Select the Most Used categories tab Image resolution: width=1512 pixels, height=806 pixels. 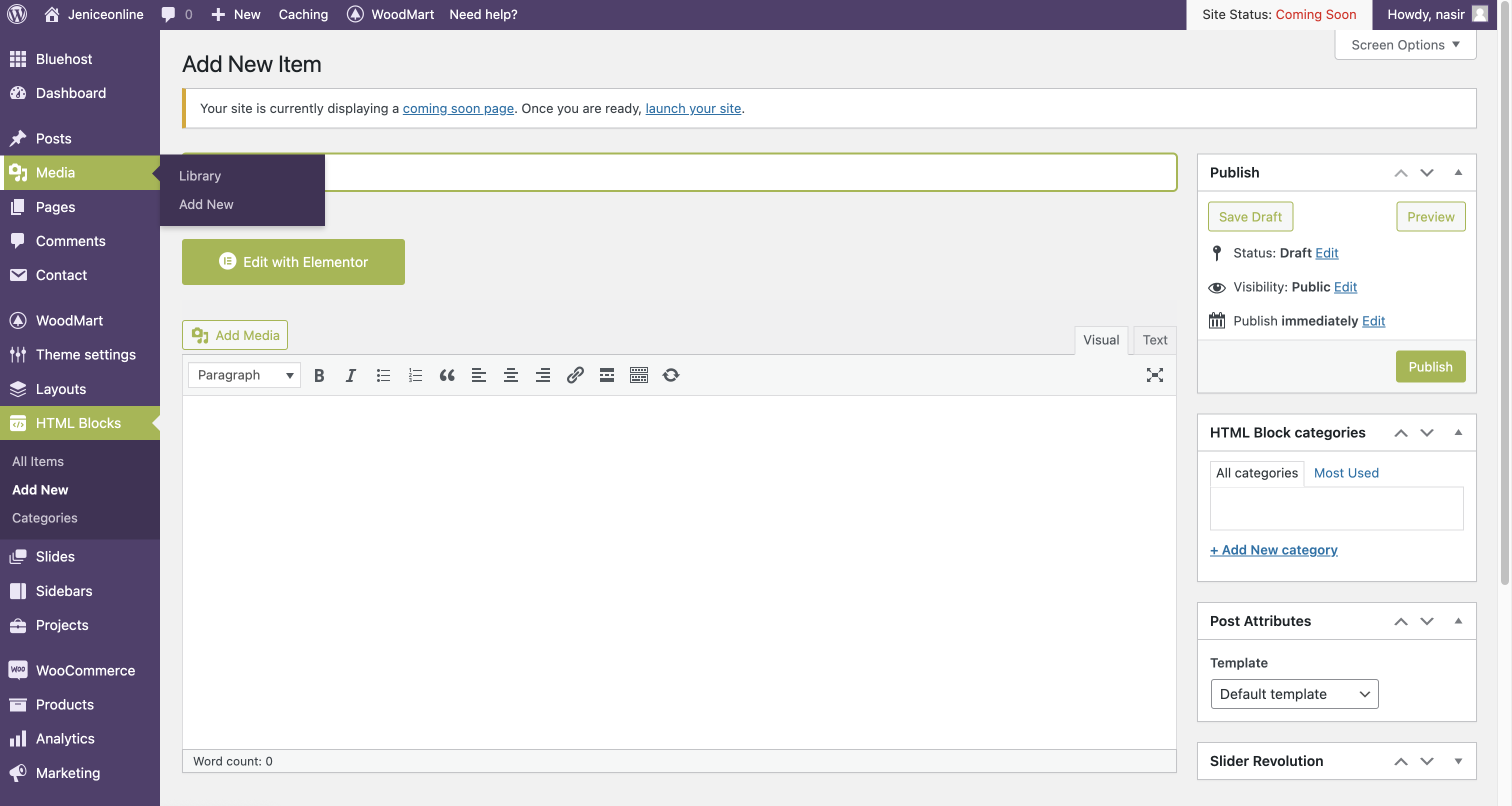pyautogui.click(x=1346, y=472)
